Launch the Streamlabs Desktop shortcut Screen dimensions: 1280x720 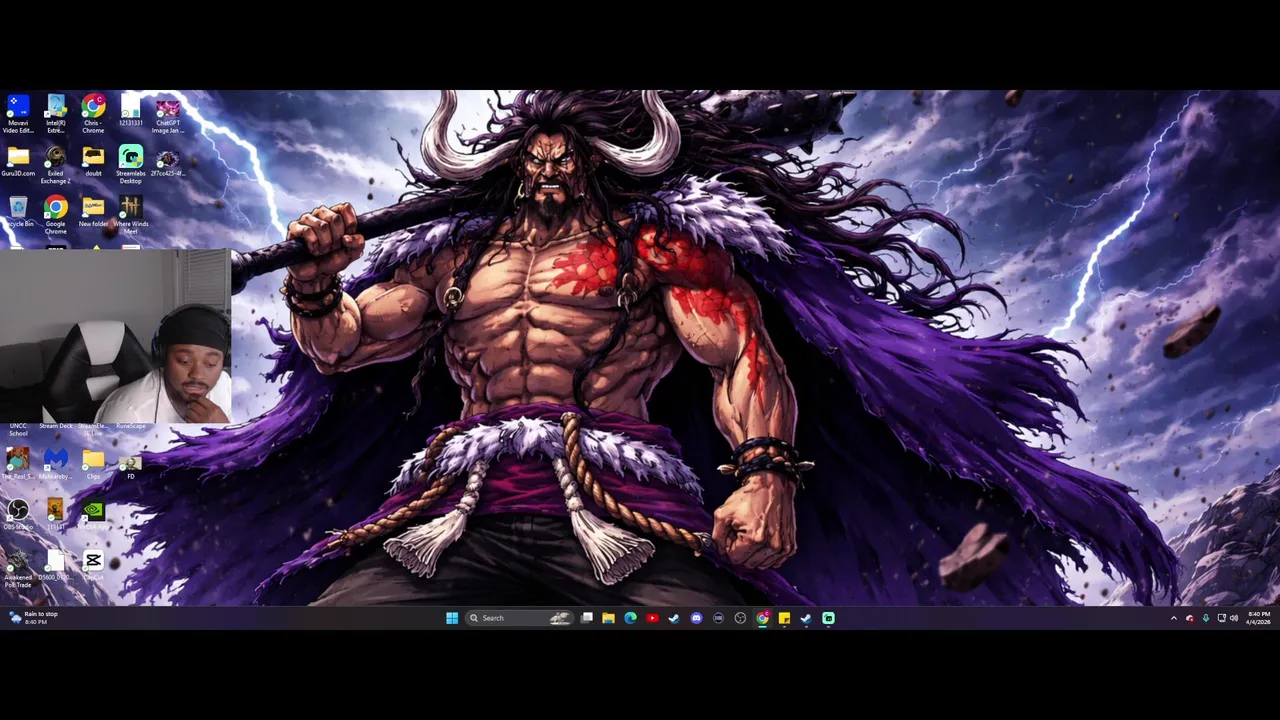point(130,165)
